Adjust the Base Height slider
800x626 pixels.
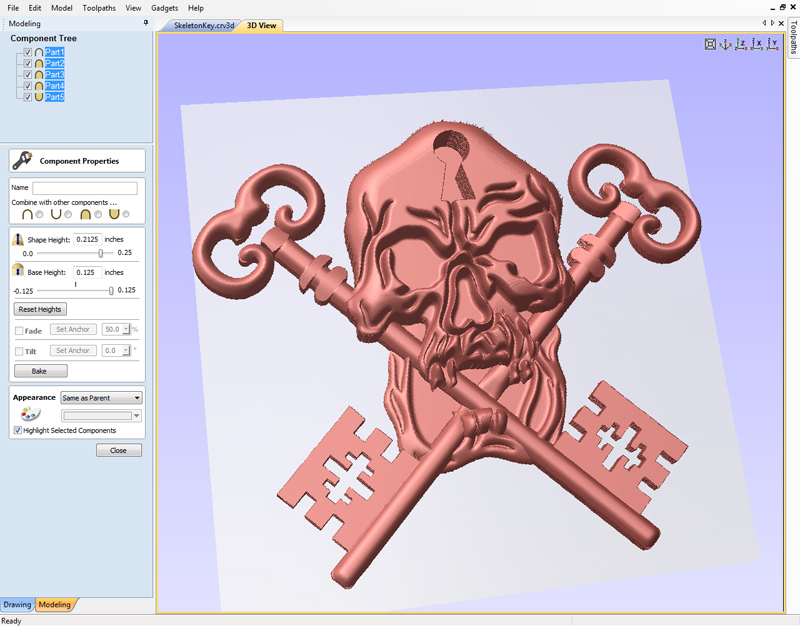click(111, 290)
